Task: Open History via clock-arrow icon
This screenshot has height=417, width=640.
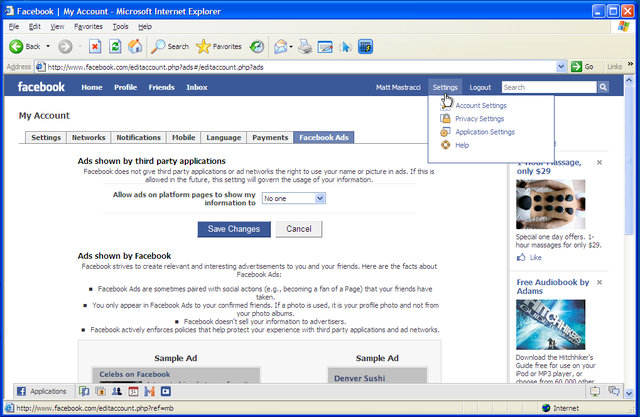Action: point(257,47)
